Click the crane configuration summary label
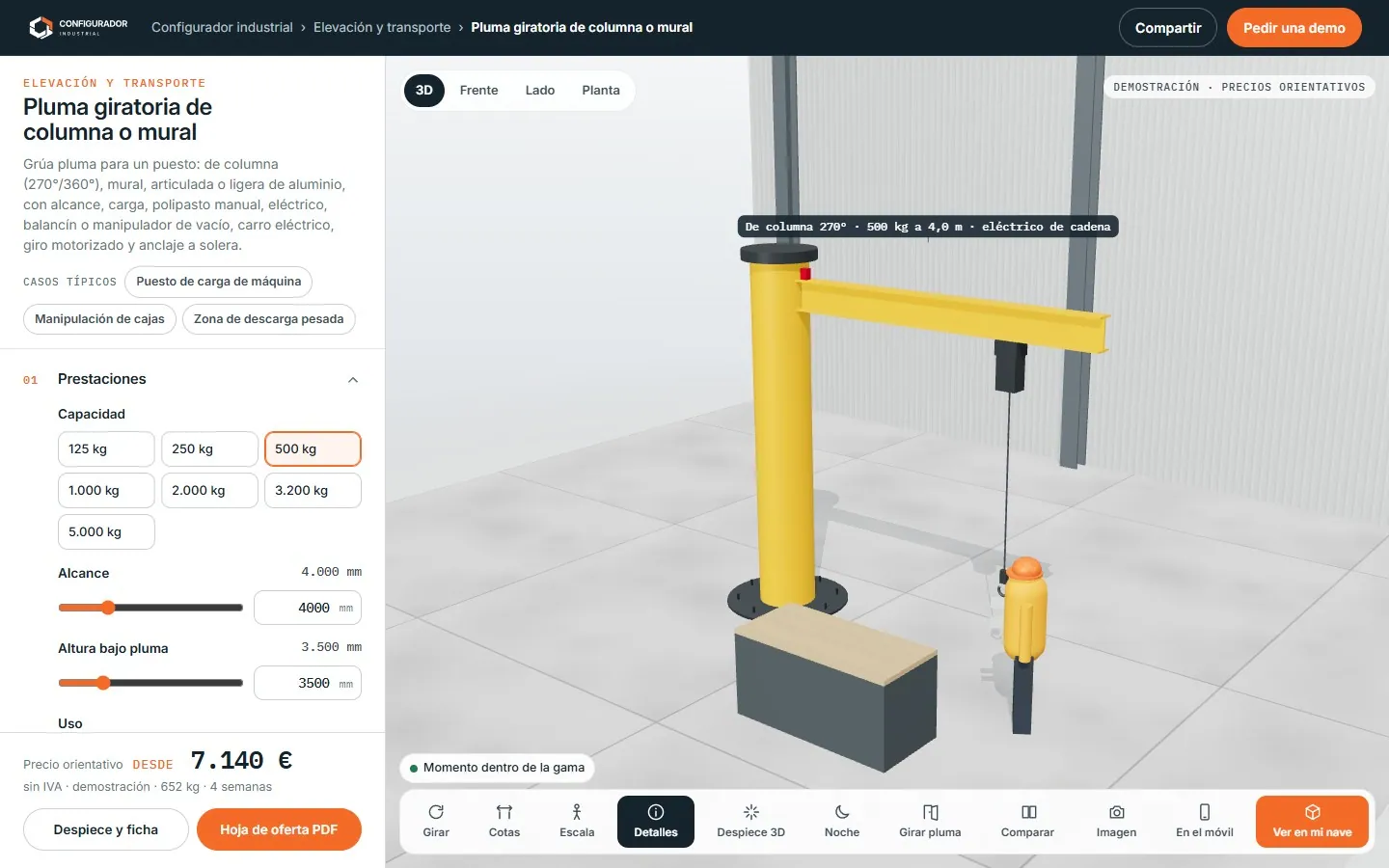Viewport: 1389px width, 868px height. coord(928,227)
